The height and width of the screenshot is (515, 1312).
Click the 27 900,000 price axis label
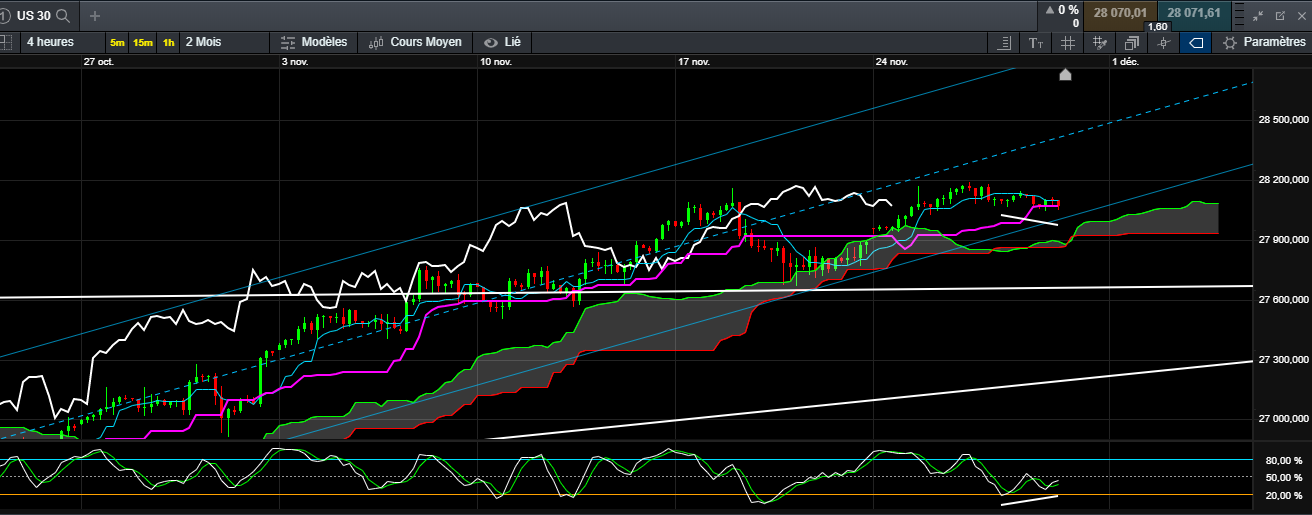coord(1284,240)
